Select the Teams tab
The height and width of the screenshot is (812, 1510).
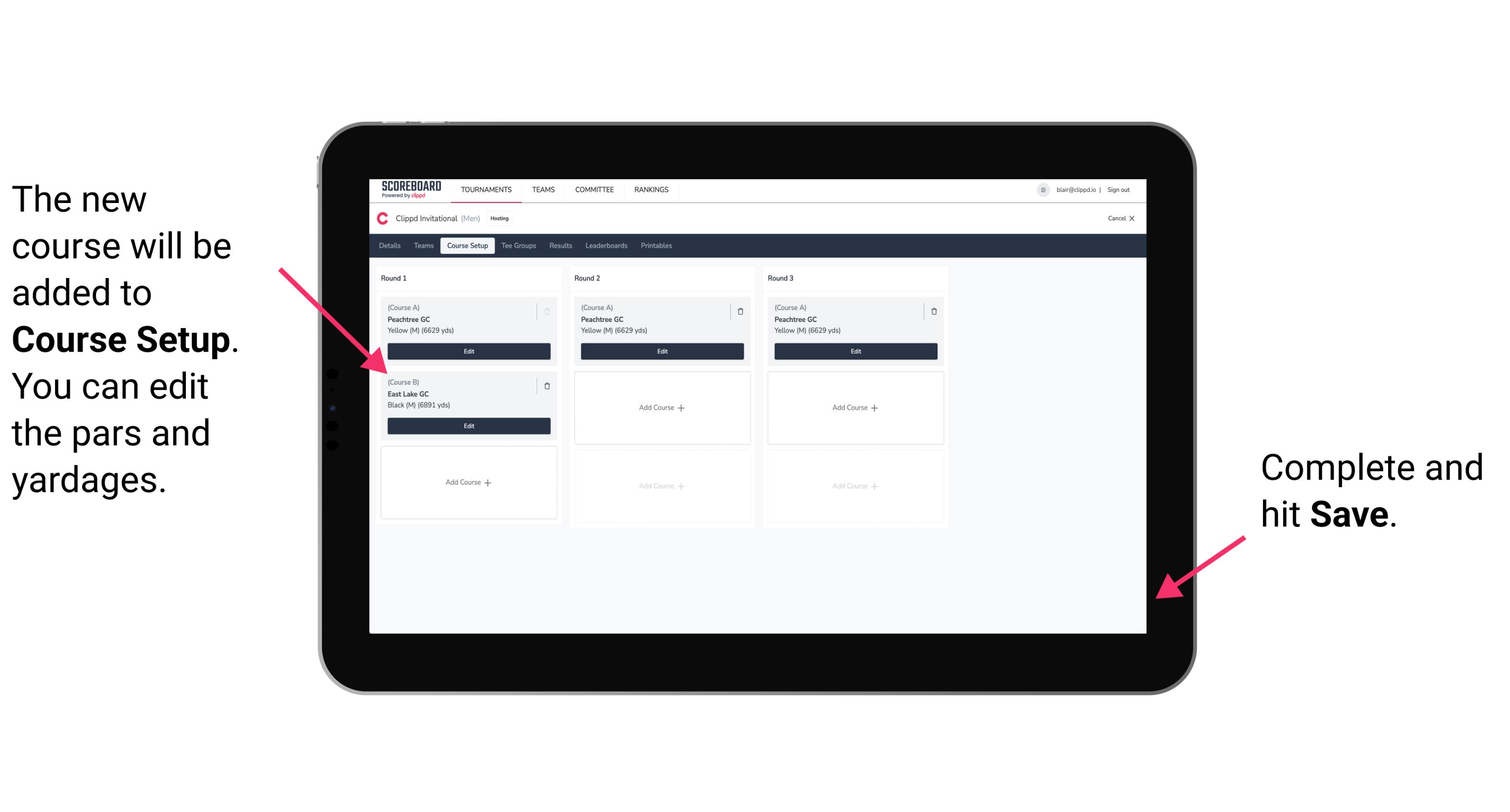421,246
